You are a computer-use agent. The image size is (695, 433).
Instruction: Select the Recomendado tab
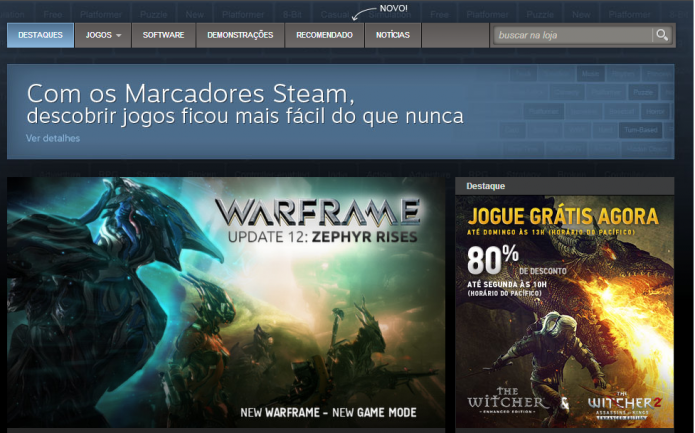(x=324, y=35)
